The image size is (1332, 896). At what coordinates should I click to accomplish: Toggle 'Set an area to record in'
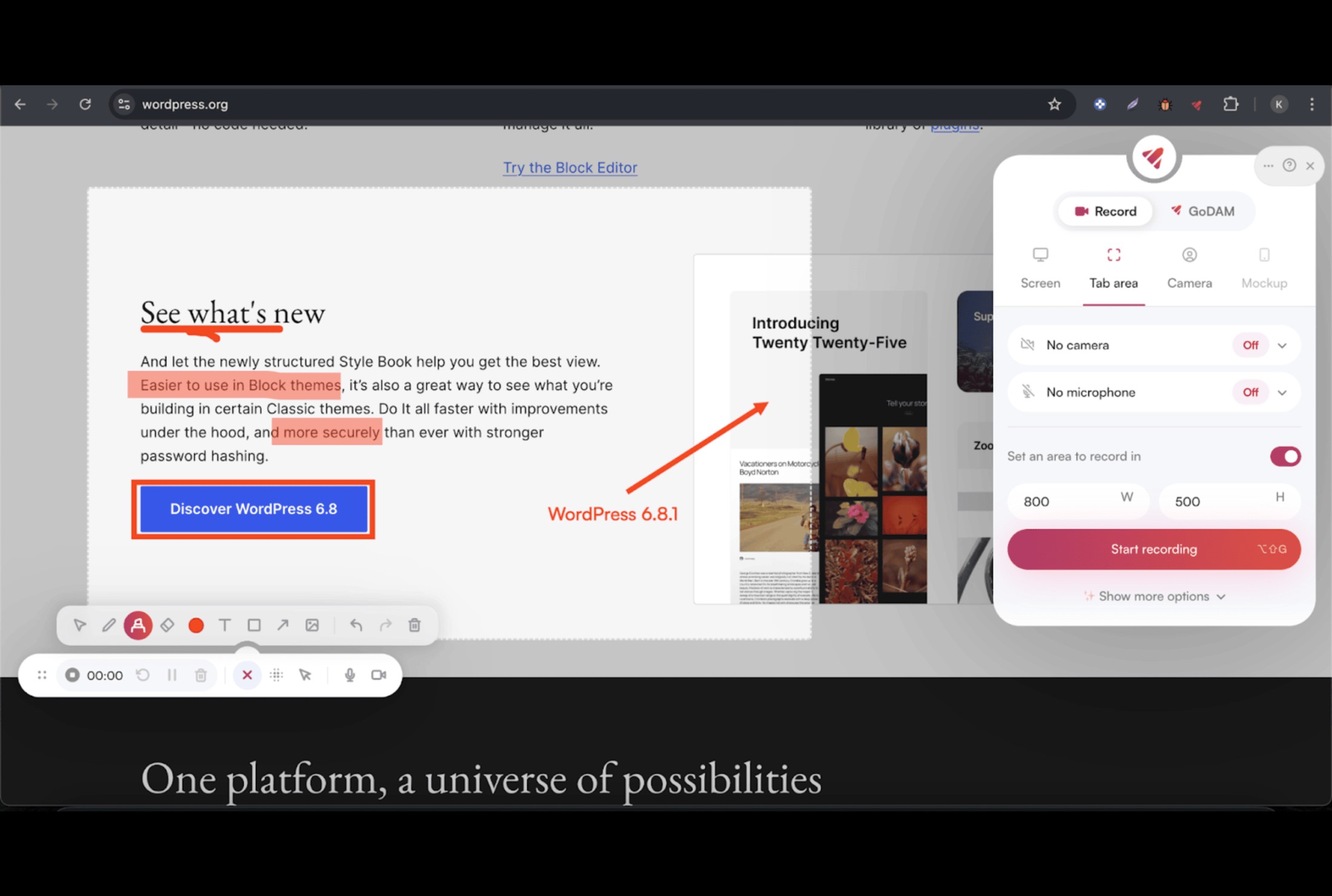coord(1285,456)
